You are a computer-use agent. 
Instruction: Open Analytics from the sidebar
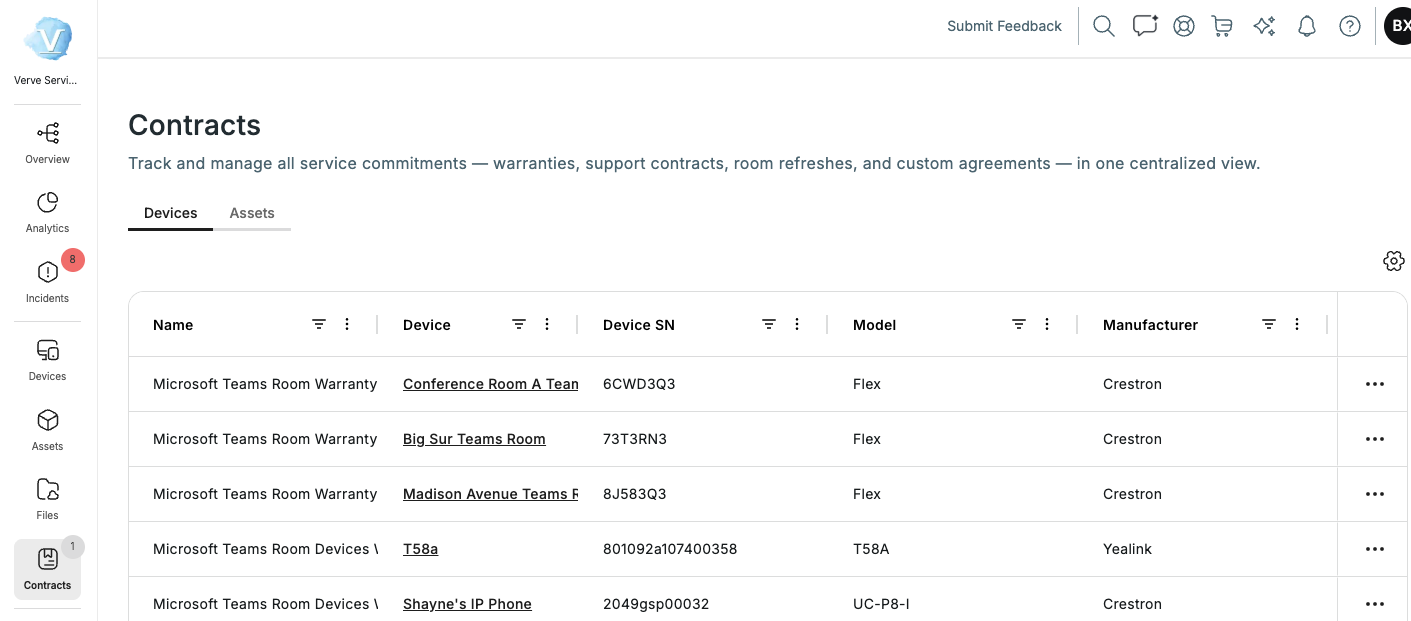pyautogui.click(x=47, y=210)
